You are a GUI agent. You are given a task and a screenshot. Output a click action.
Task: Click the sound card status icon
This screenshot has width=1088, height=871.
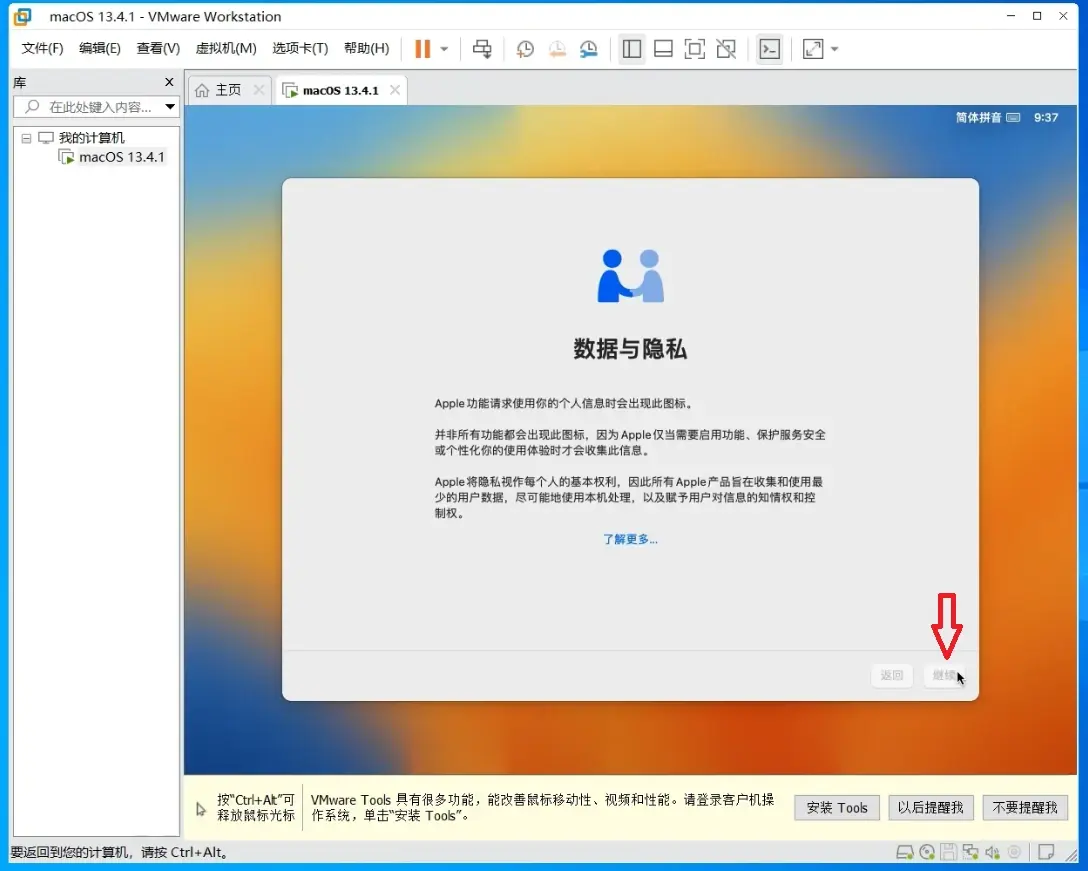(x=992, y=852)
